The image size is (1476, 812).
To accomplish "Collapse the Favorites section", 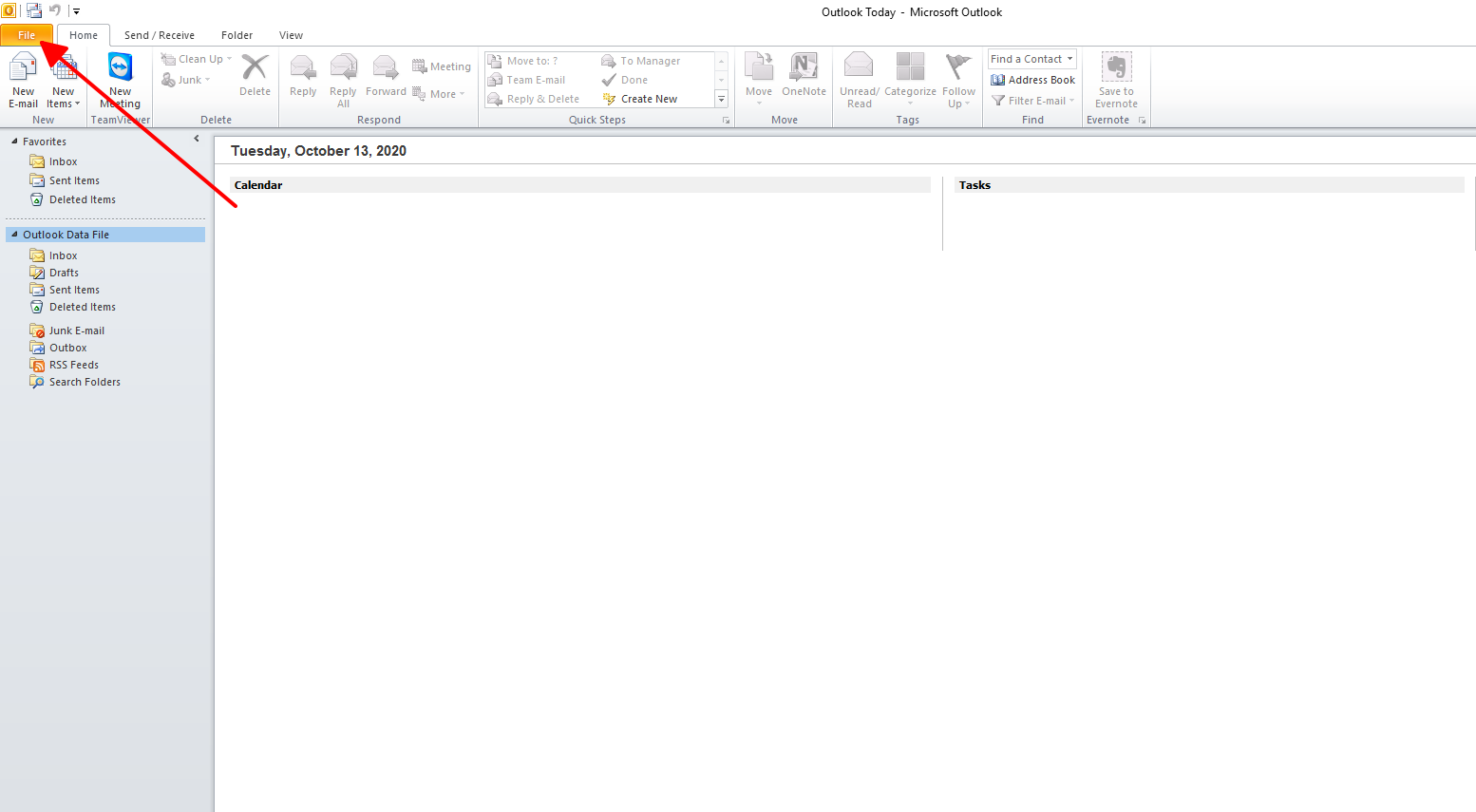I will tap(14, 142).
